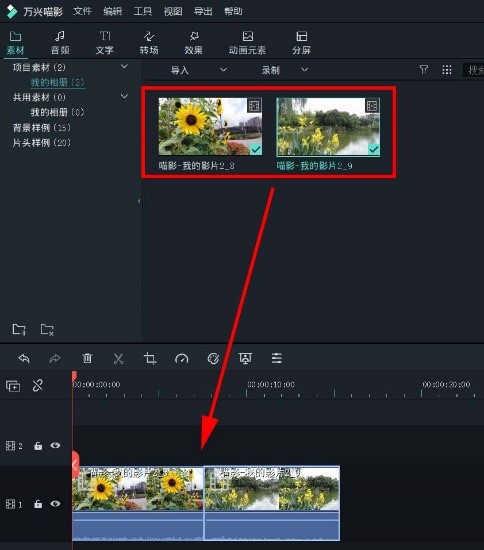Click the 喵影-我的影片2_9 file name
Screen dimensions: 484x550
(315, 166)
